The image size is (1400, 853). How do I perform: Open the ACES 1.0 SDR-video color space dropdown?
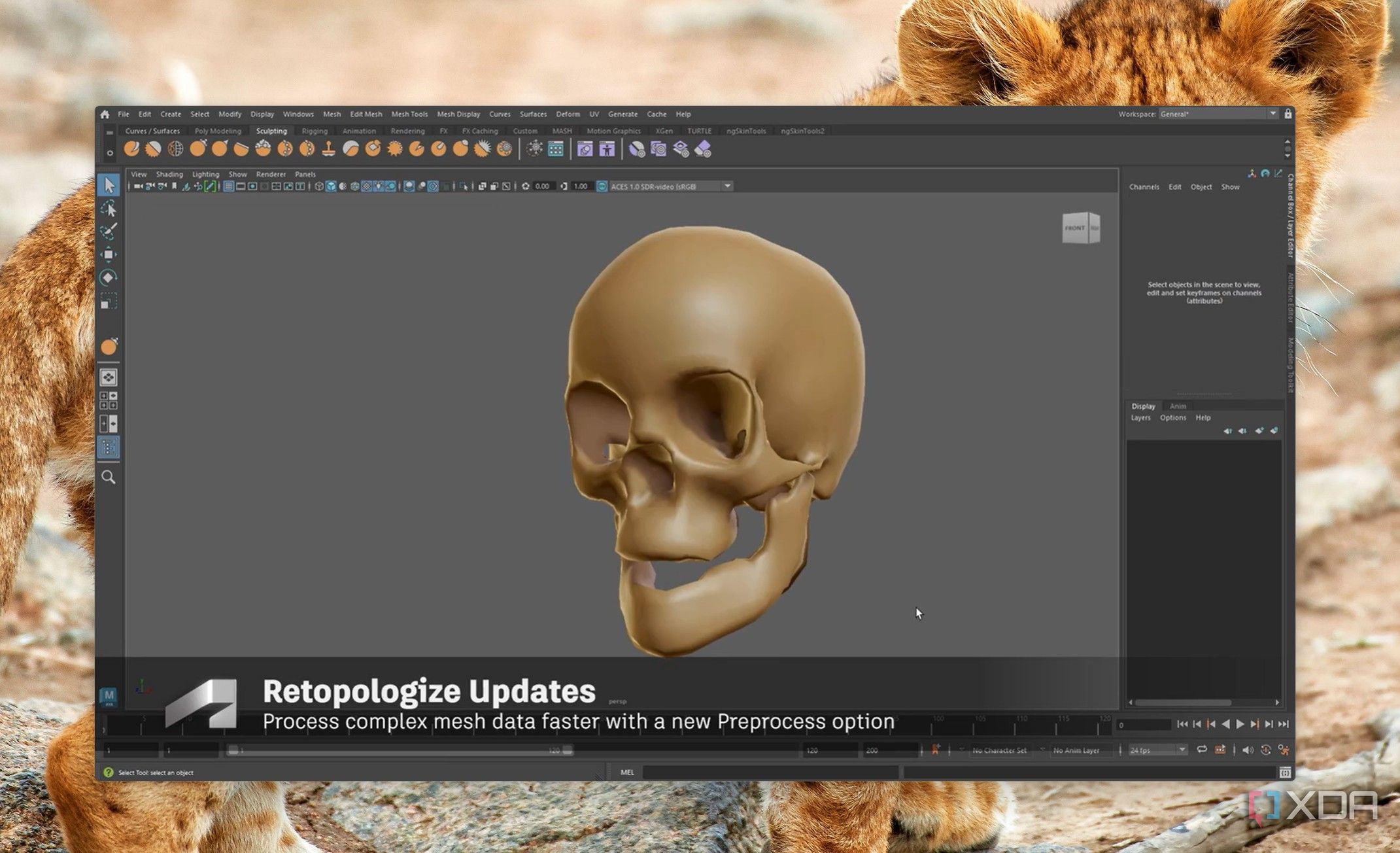pos(727,186)
